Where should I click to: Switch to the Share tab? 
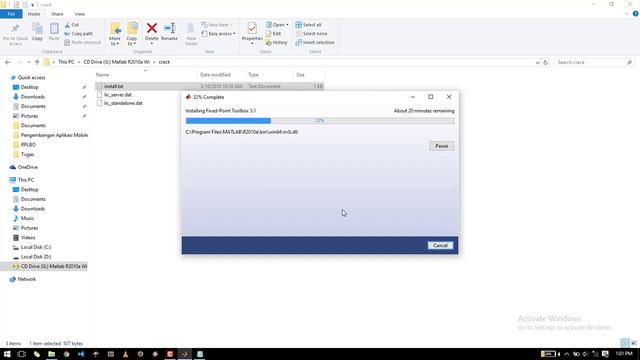pos(57,14)
